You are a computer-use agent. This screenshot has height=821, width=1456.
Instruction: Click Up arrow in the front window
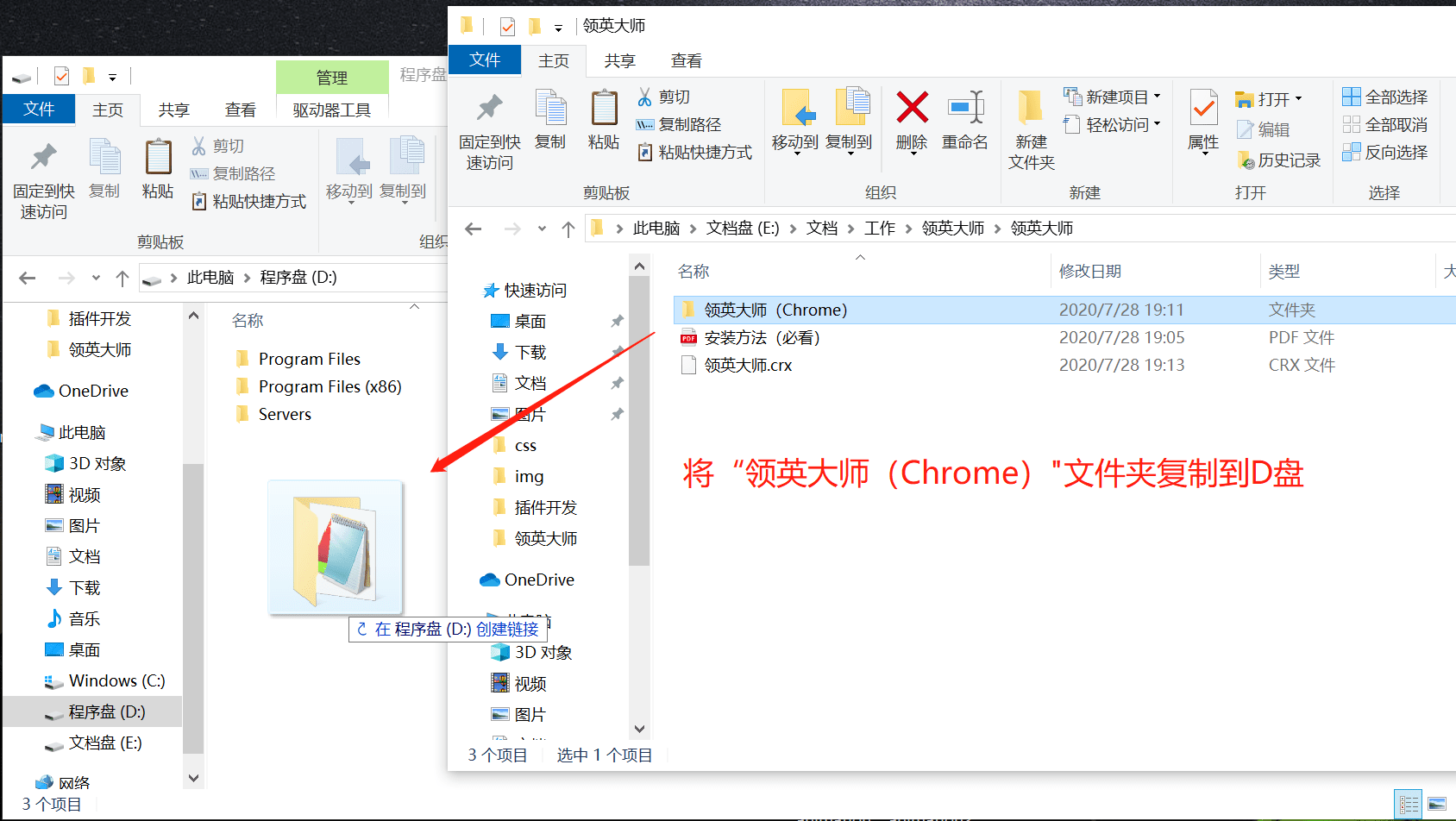click(568, 229)
